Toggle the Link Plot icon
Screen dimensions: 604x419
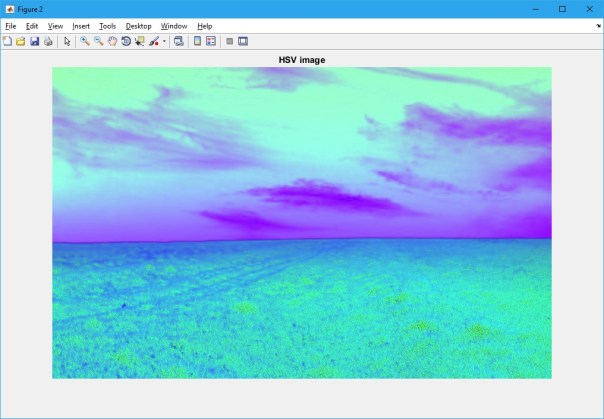pyautogui.click(x=179, y=41)
